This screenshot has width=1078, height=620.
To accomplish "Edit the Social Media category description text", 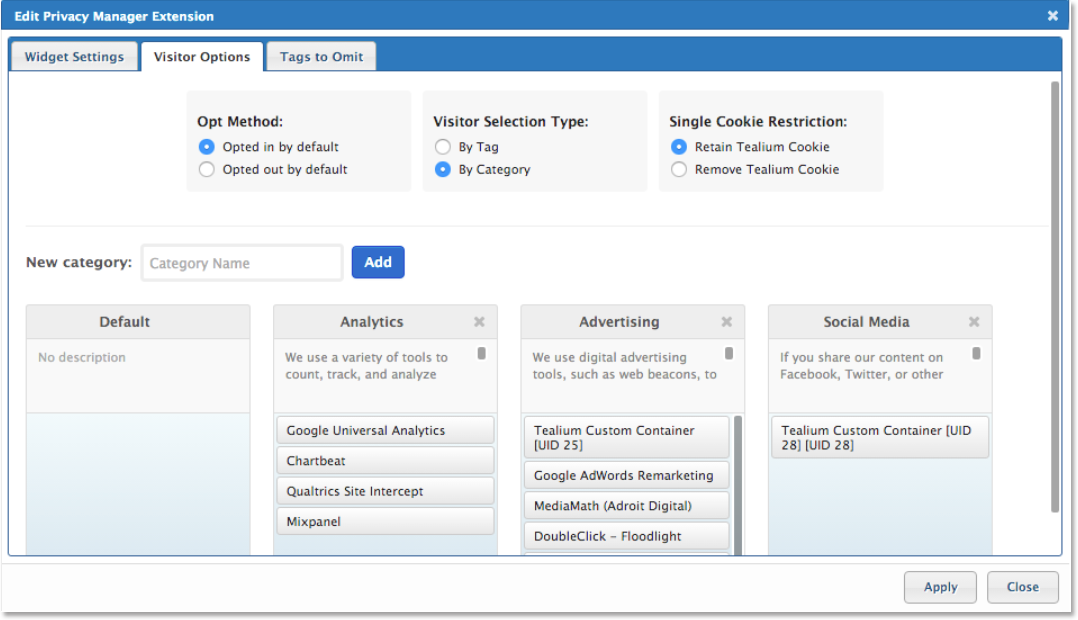I will click(861, 366).
